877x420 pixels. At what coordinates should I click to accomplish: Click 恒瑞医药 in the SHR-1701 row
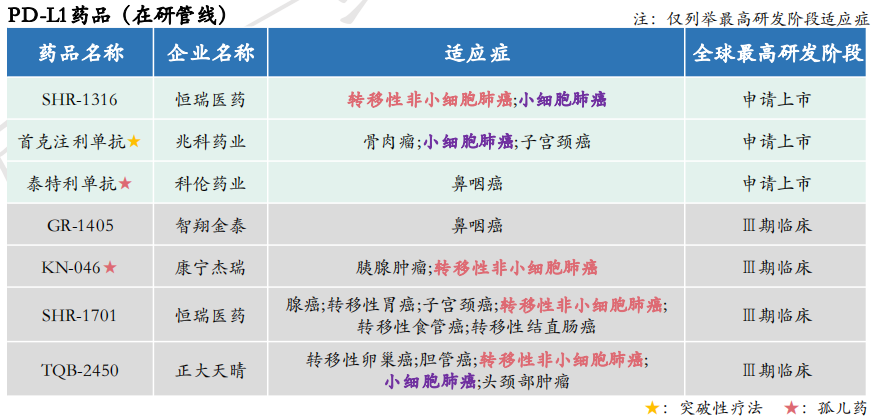(x=210, y=315)
